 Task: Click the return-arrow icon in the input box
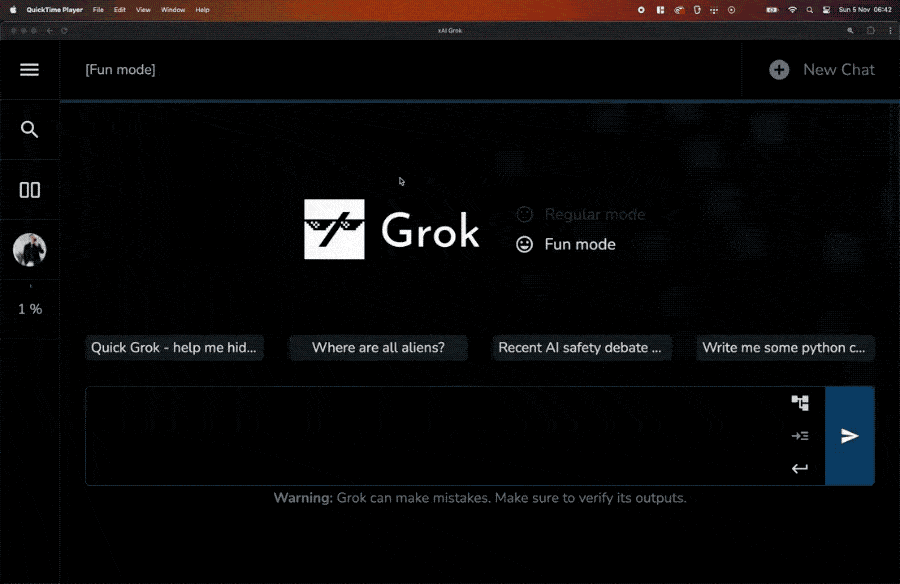click(x=800, y=469)
